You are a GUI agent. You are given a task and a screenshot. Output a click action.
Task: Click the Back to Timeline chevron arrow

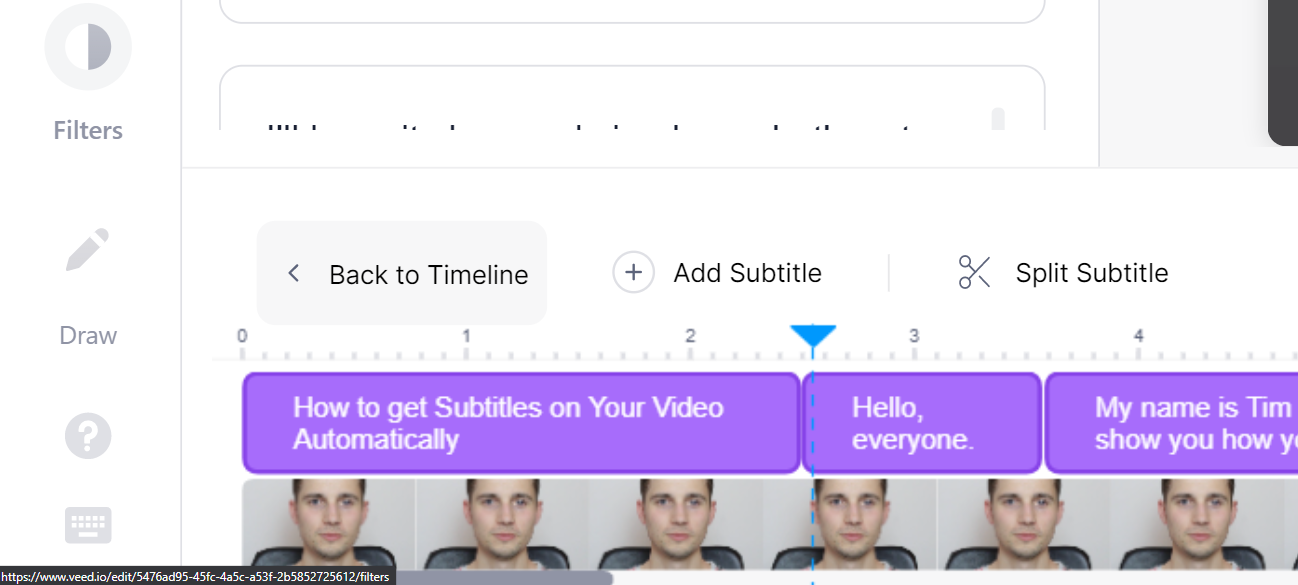(293, 273)
